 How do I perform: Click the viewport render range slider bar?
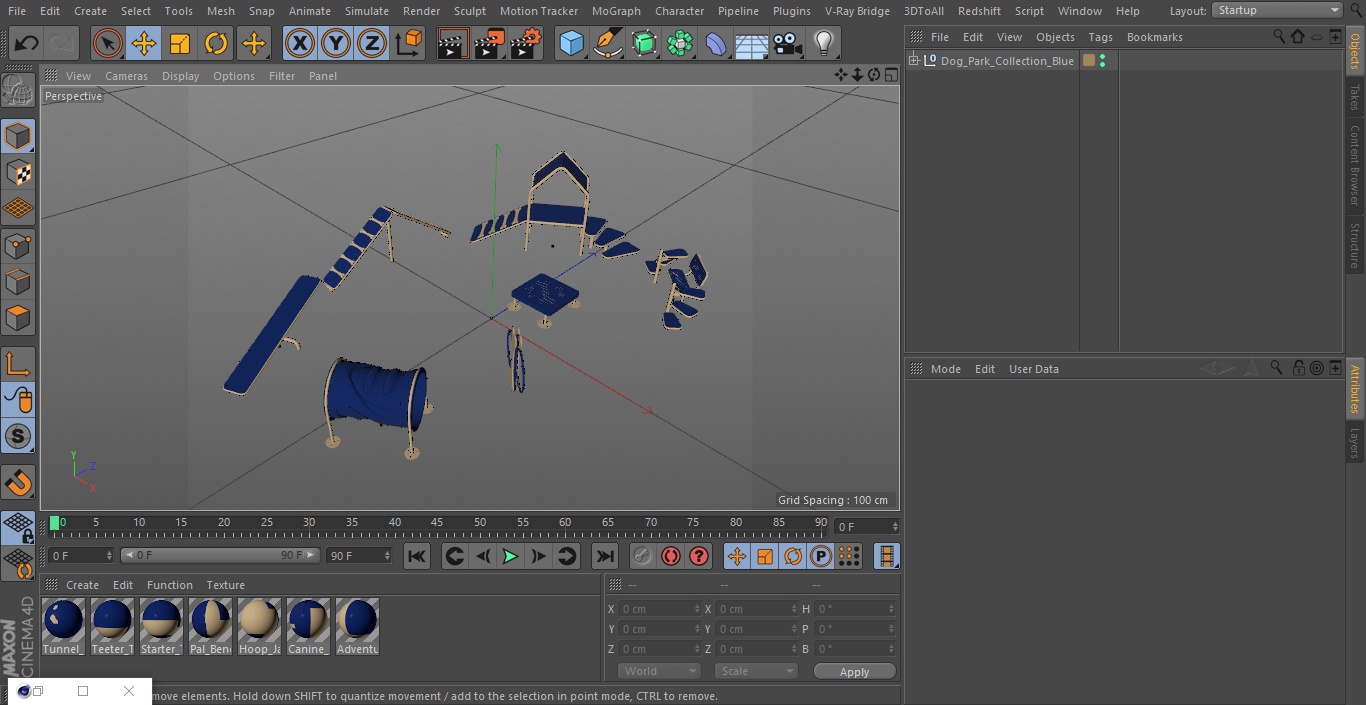coord(220,555)
